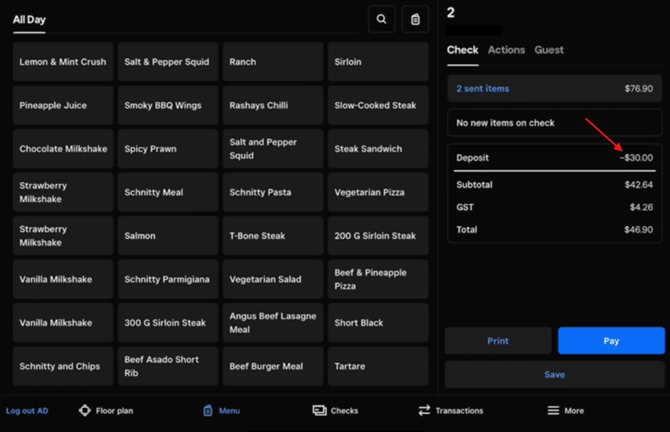Save the current check
670x432 pixels.
(554, 375)
